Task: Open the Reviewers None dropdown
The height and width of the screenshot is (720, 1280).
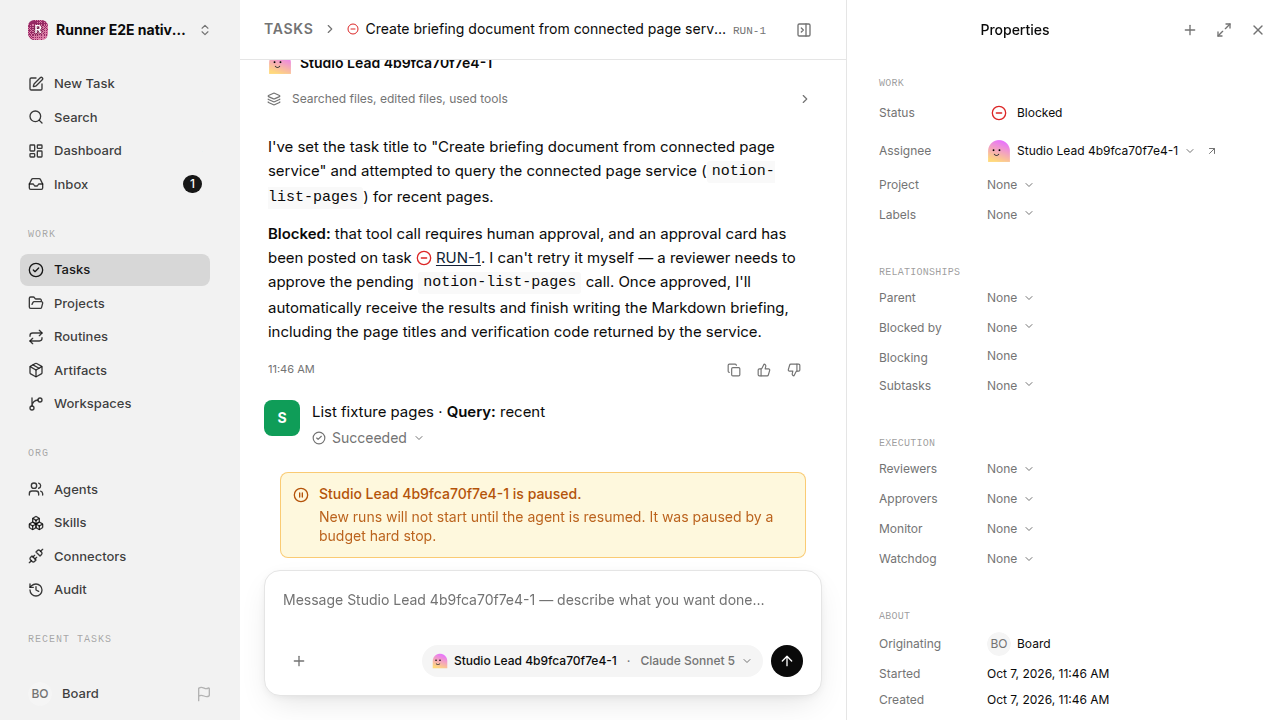Action: pyautogui.click(x=1010, y=469)
